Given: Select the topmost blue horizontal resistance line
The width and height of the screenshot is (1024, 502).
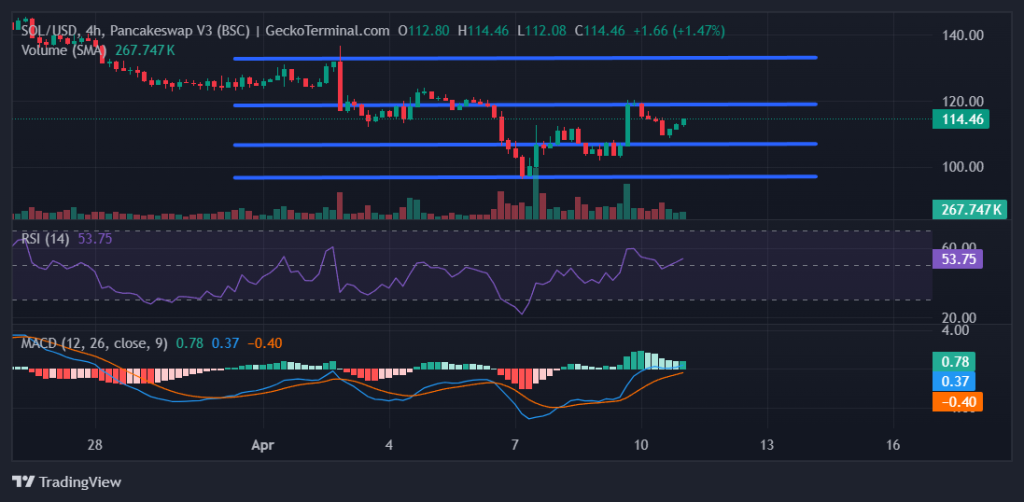Looking at the screenshot, I should coord(525,58).
